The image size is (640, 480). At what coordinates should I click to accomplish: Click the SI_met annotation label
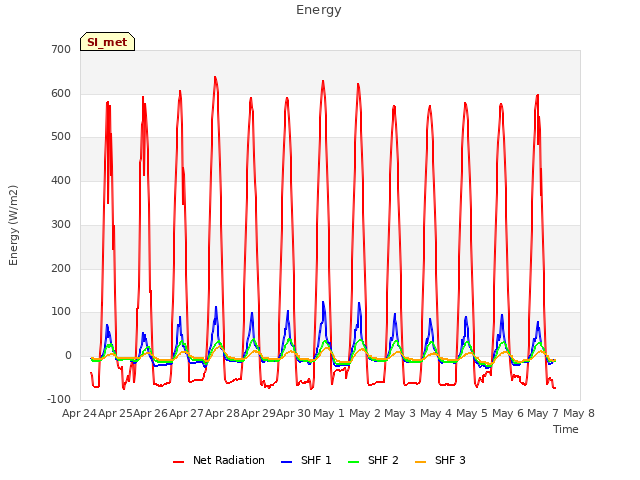pos(107,42)
